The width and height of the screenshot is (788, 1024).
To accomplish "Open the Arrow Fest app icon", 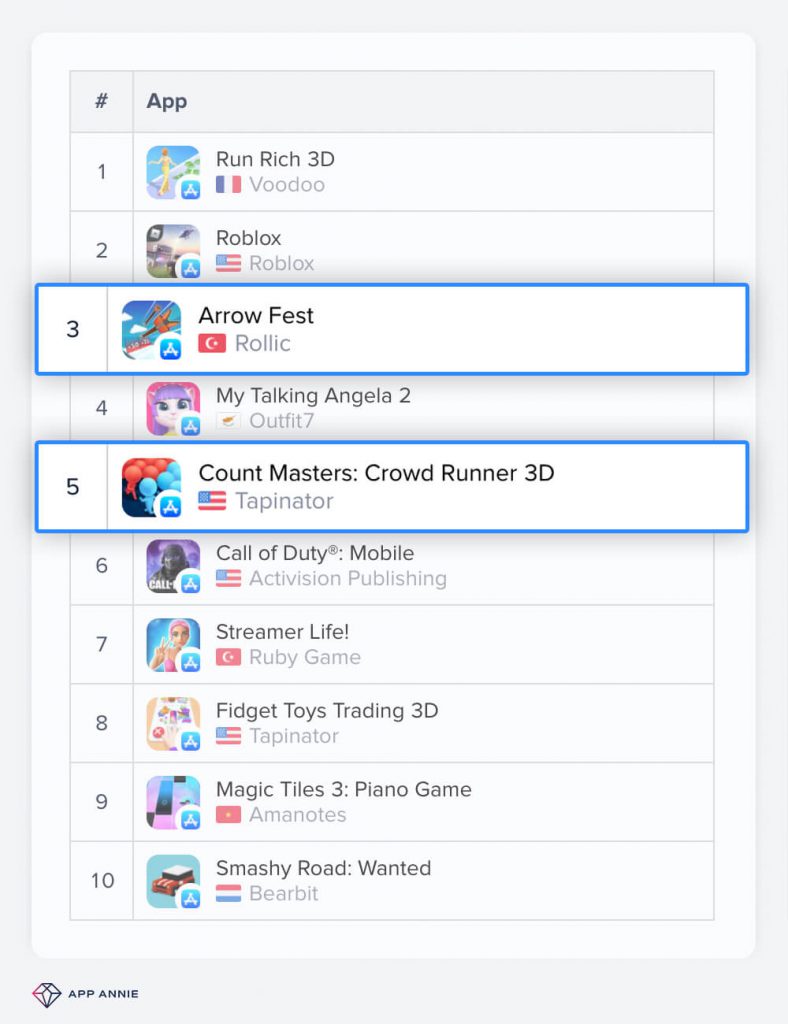I will 151,329.
